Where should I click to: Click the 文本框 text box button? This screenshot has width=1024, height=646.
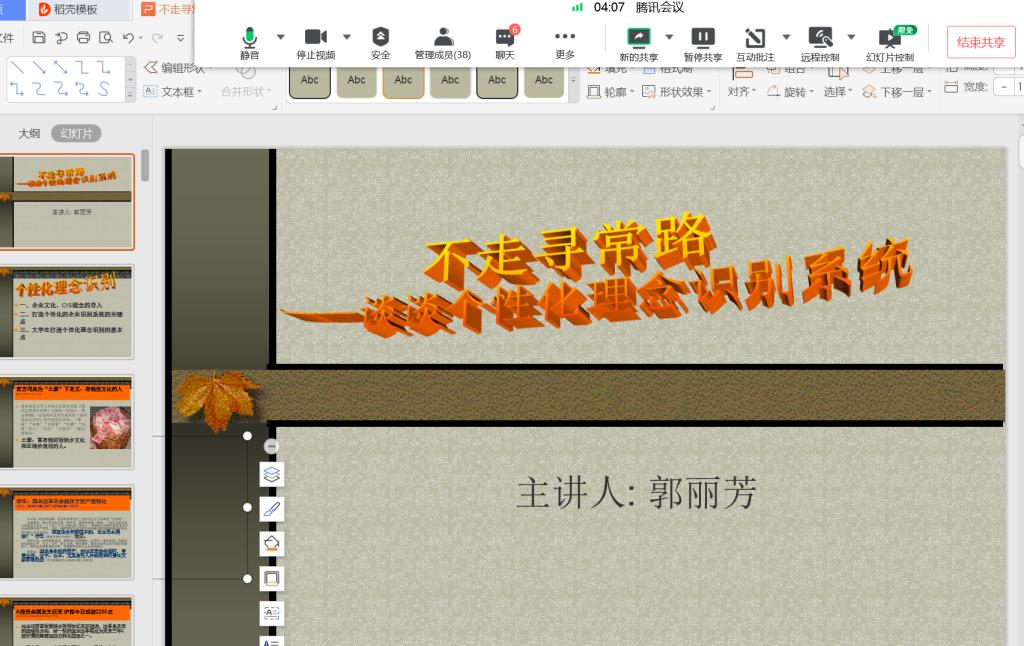[173, 92]
